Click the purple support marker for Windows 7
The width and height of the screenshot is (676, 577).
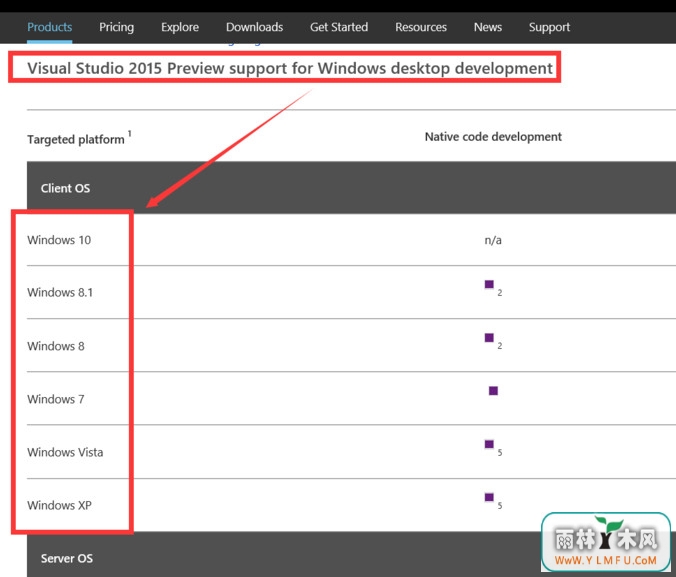pos(493,391)
